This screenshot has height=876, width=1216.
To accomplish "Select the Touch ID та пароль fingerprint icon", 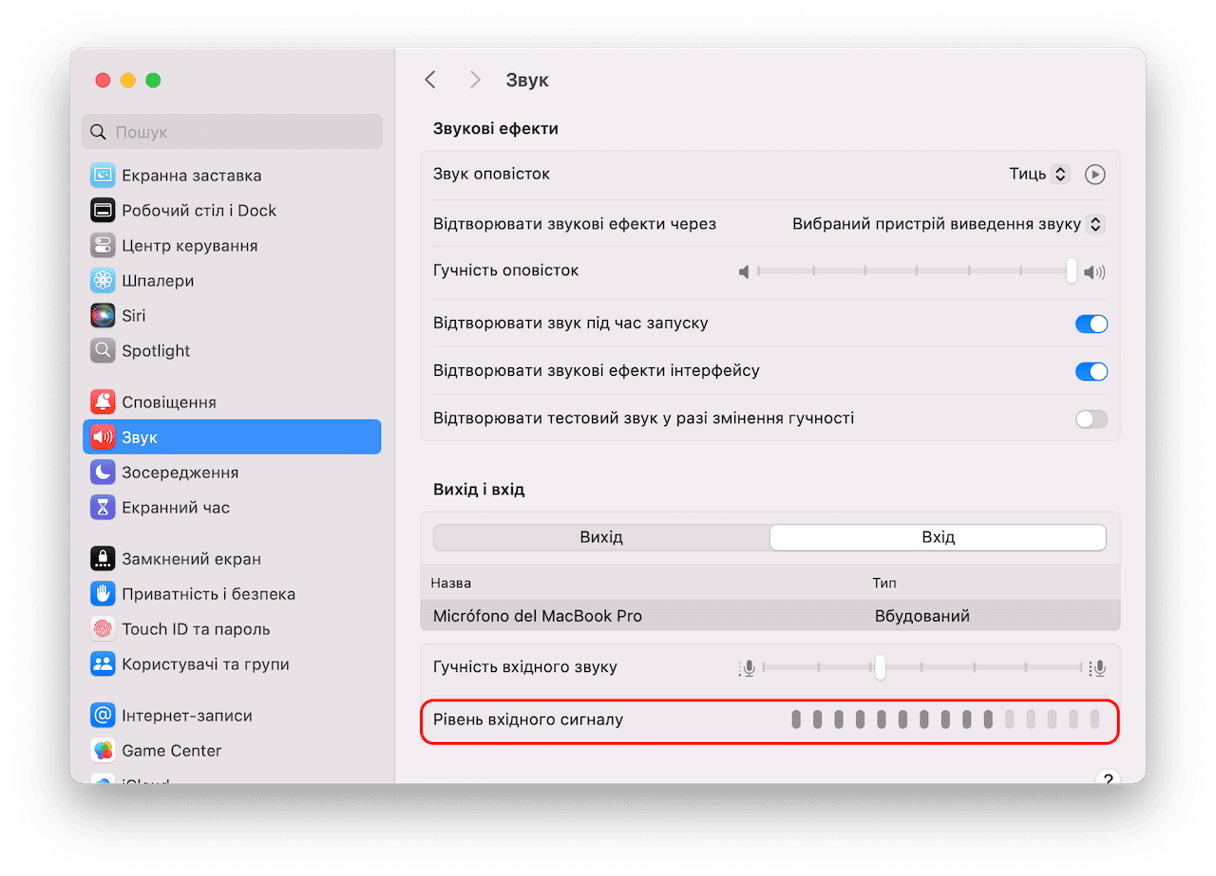I will point(103,629).
